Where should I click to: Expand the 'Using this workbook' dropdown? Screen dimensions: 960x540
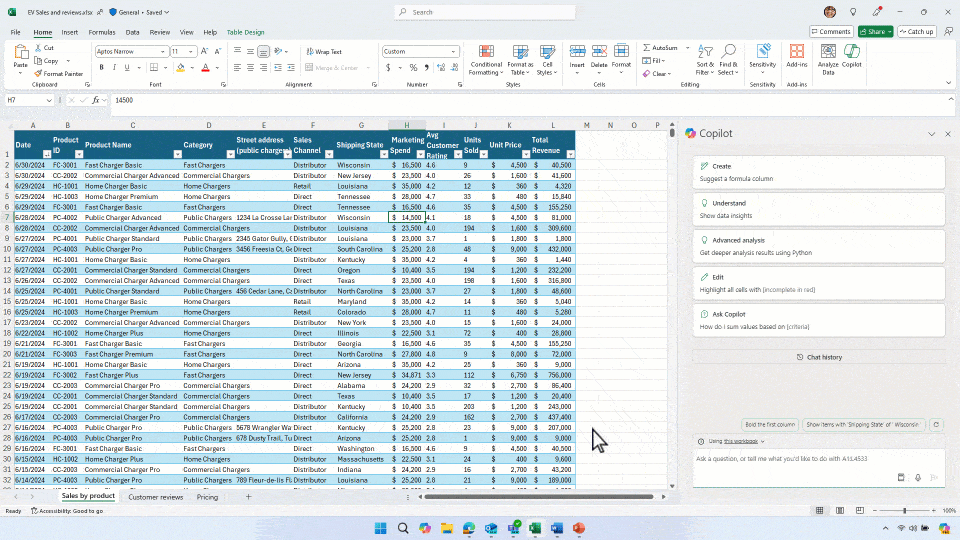click(x=763, y=441)
